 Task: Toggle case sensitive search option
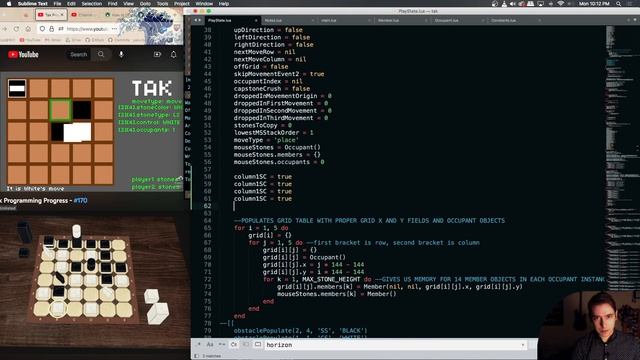[x=210, y=345]
